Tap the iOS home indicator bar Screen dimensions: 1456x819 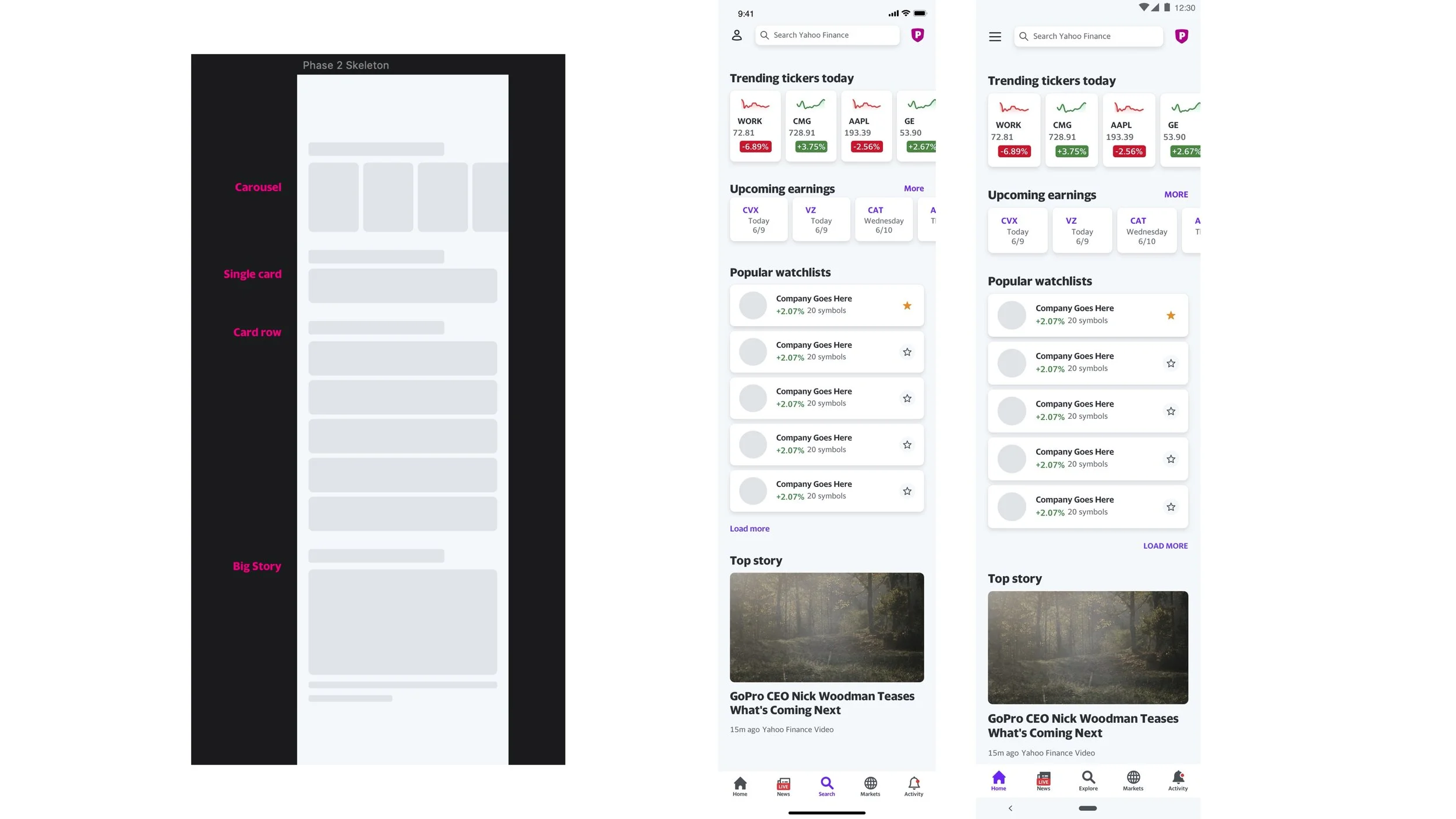[826, 813]
